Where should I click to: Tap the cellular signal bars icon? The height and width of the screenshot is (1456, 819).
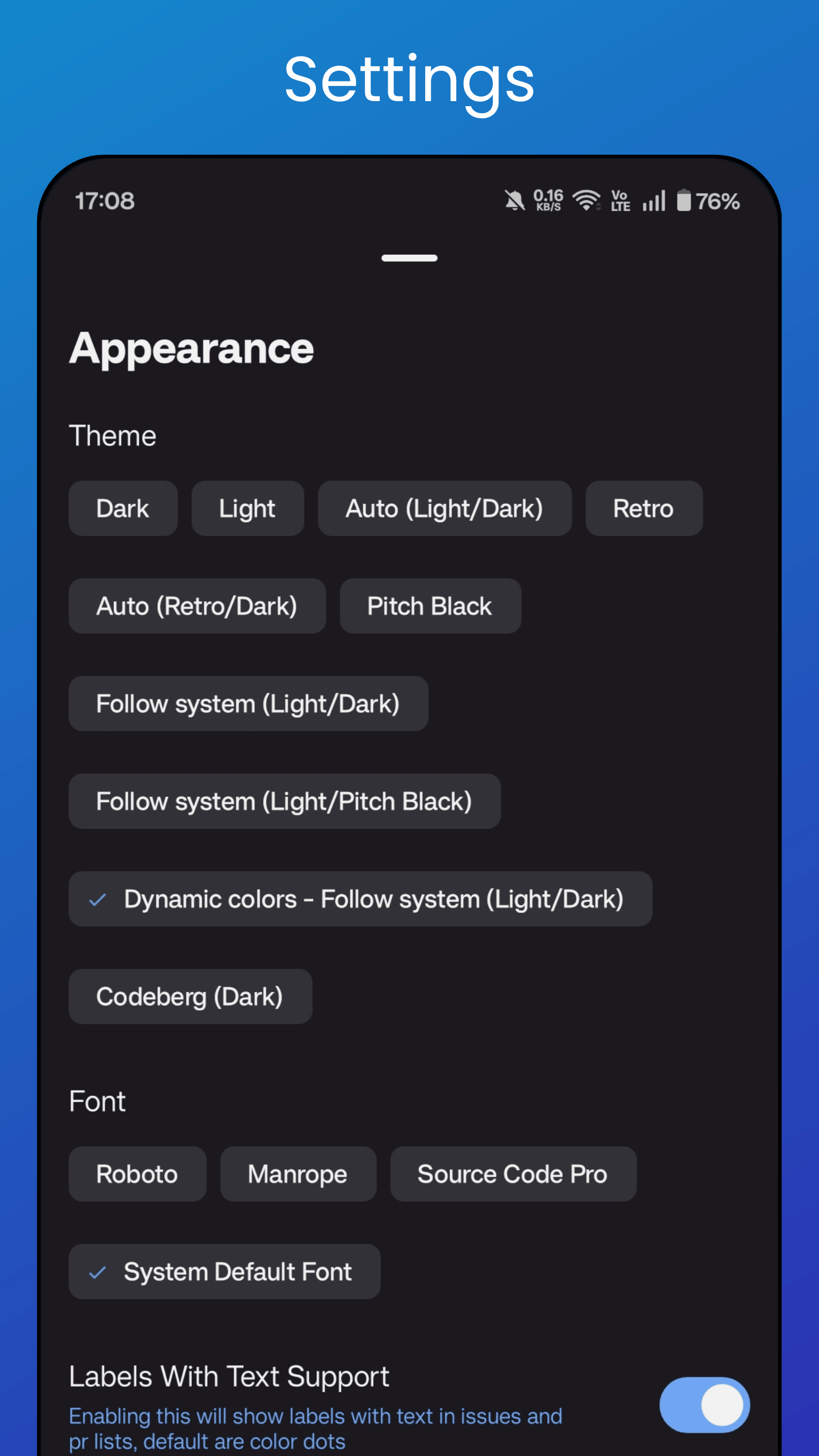coord(654,201)
